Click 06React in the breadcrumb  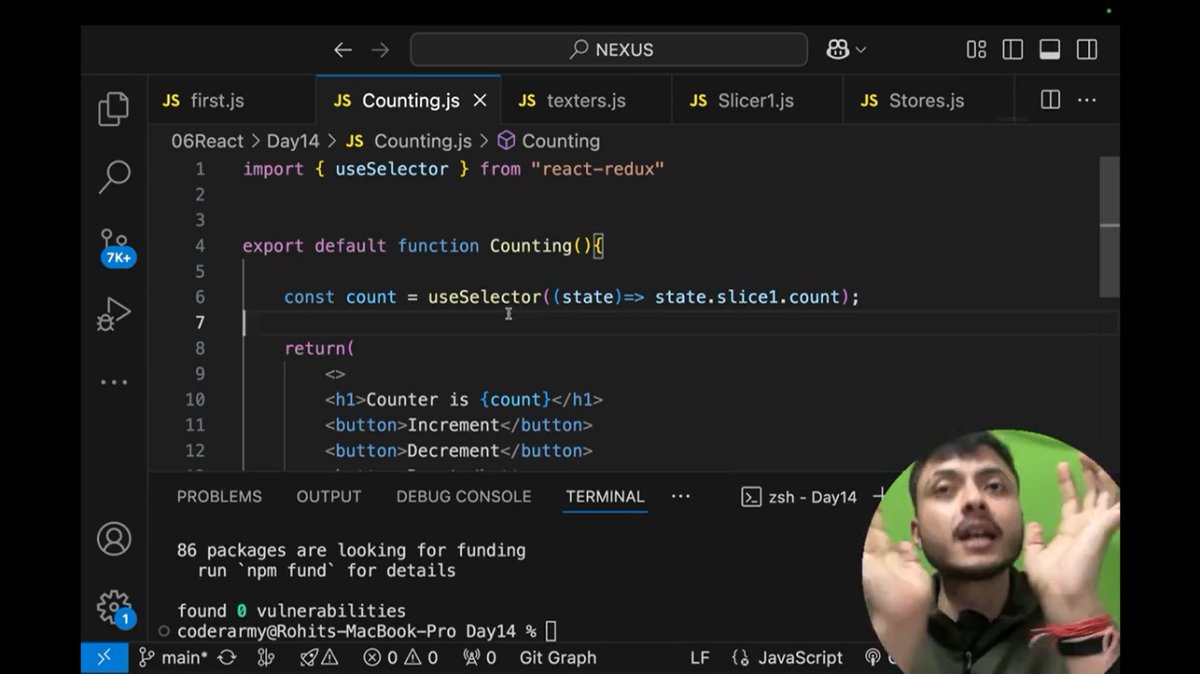pyautogui.click(x=207, y=141)
